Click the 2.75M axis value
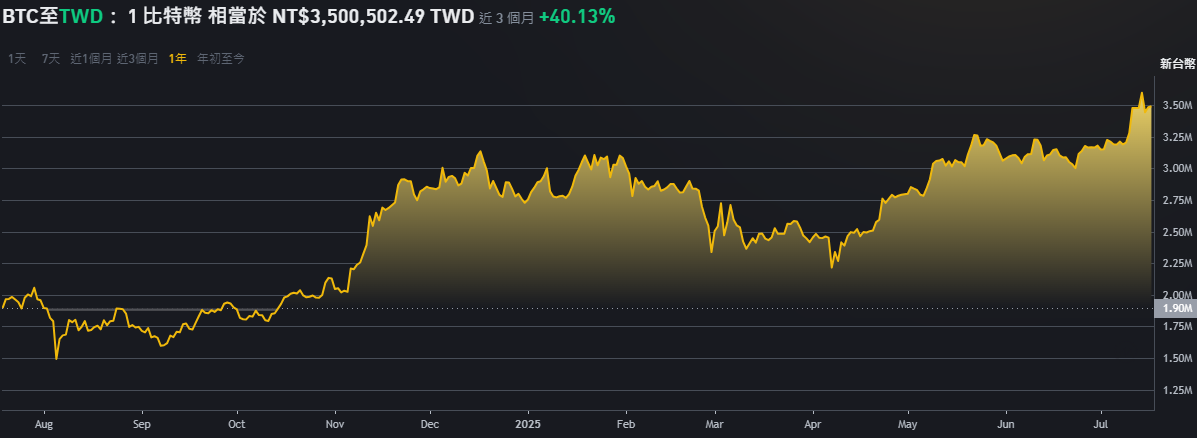 click(1179, 201)
